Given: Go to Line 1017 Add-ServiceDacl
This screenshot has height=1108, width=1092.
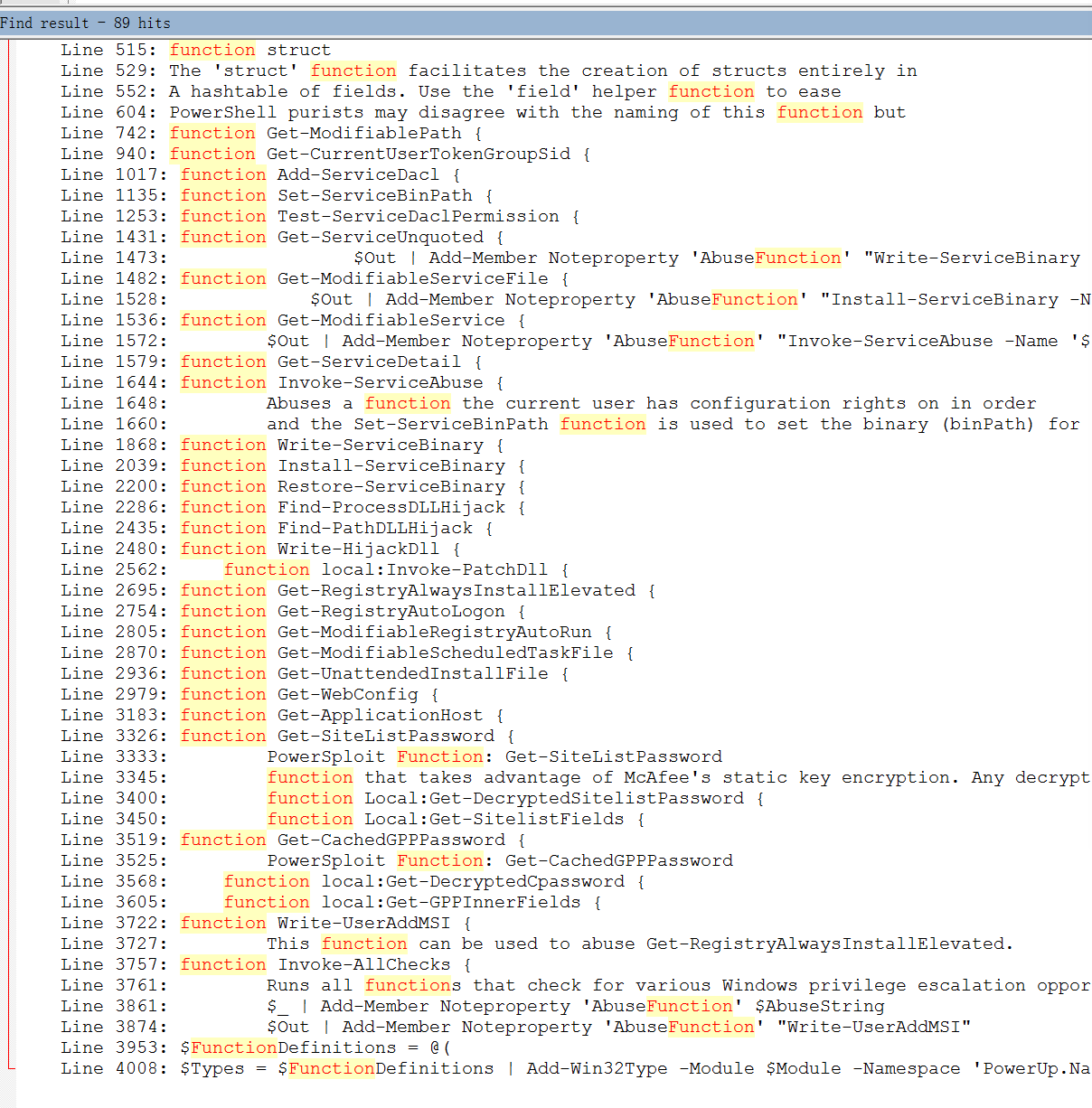Looking at the screenshot, I should (x=260, y=174).
